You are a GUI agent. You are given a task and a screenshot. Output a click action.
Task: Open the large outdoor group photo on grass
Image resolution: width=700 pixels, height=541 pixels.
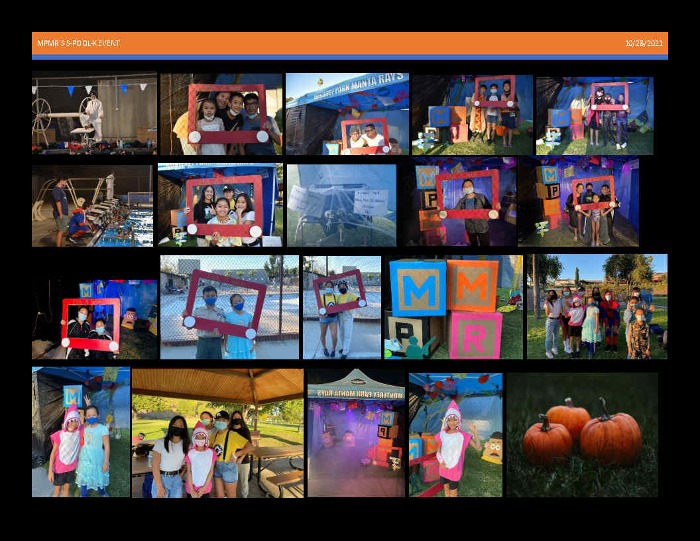tap(597, 307)
